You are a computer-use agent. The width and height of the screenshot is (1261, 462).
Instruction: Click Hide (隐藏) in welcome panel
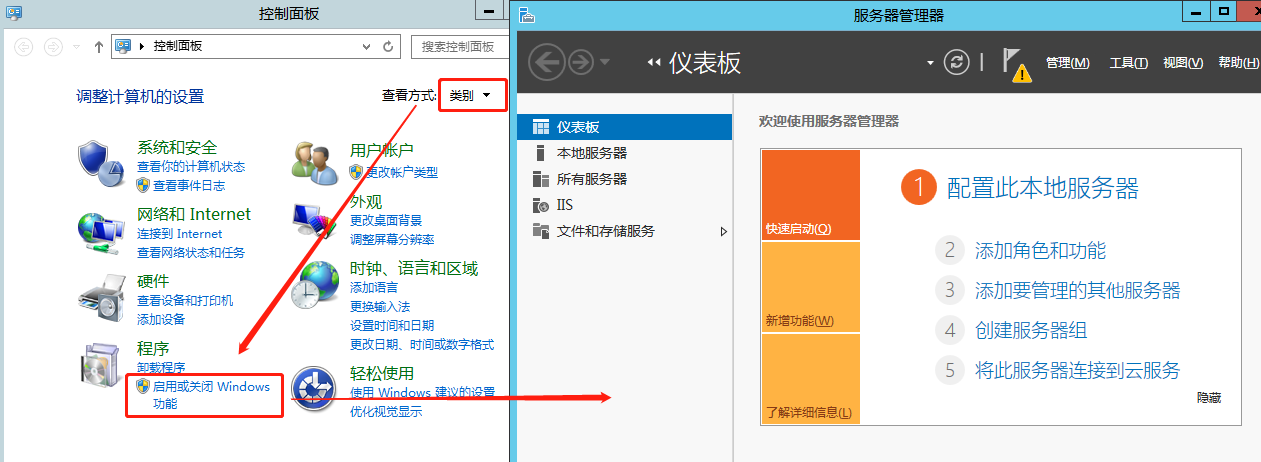1209,397
